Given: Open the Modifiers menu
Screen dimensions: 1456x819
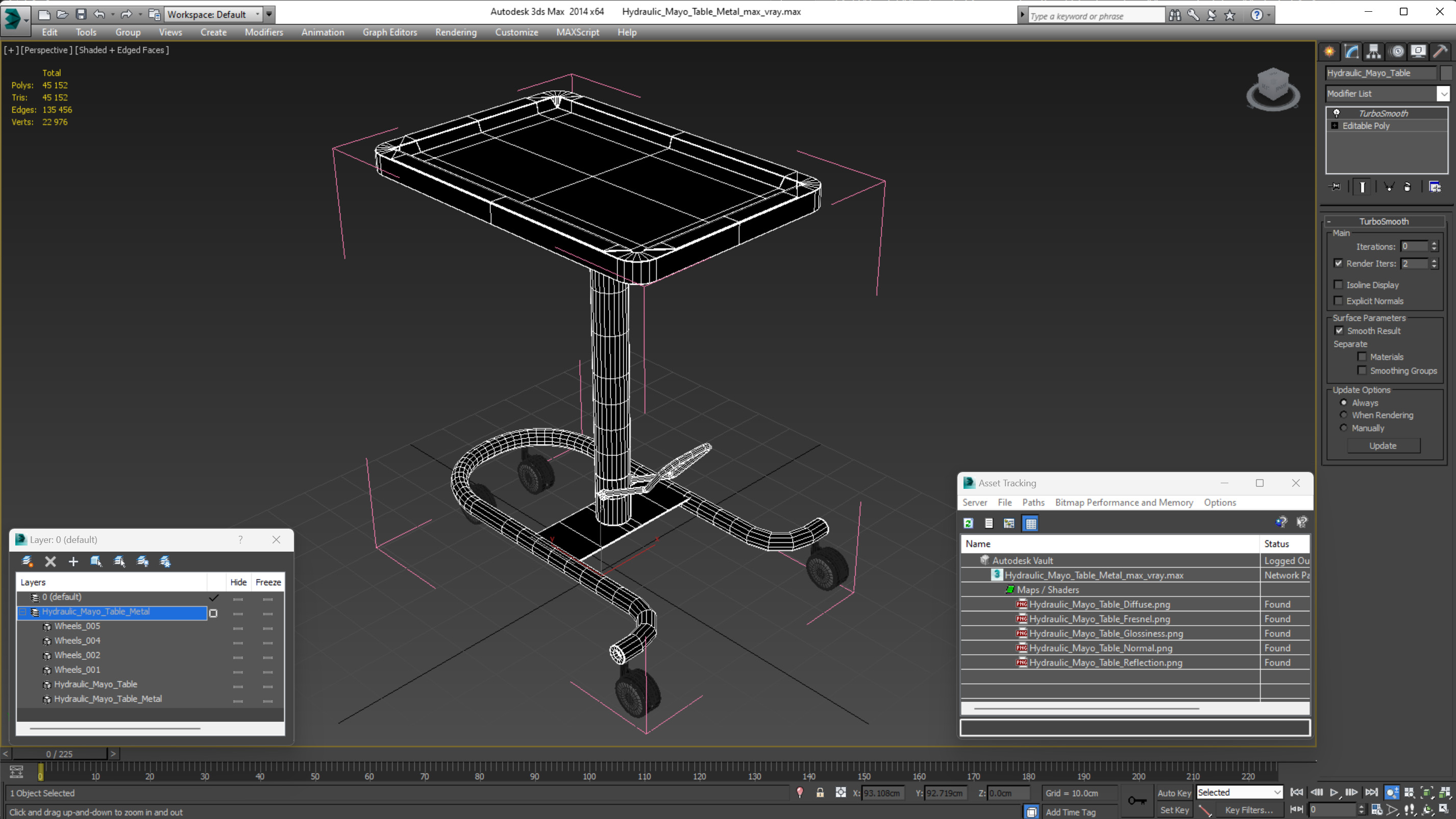Looking at the screenshot, I should [x=264, y=32].
